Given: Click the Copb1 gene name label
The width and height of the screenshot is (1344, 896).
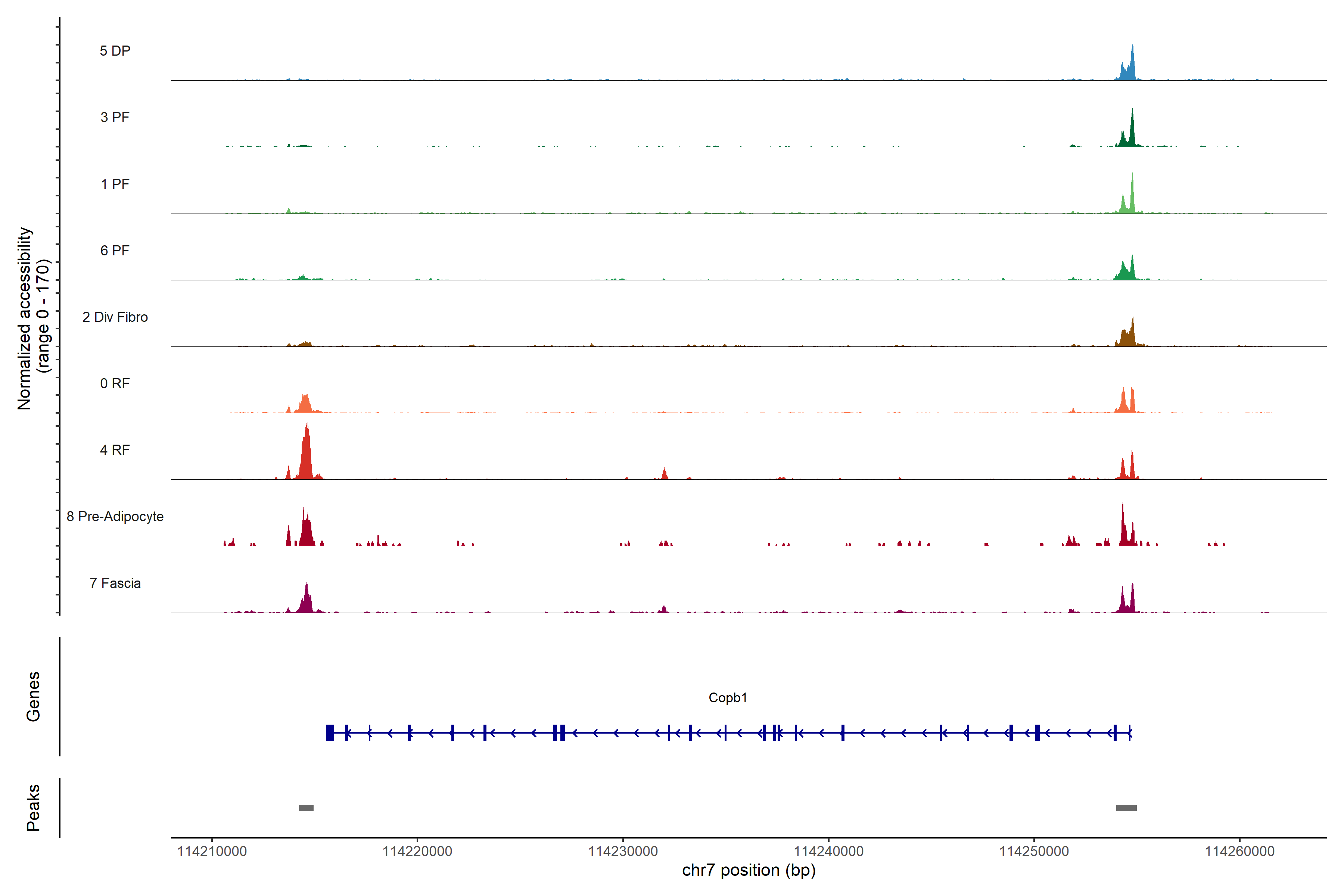Looking at the screenshot, I should [x=727, y=698].
